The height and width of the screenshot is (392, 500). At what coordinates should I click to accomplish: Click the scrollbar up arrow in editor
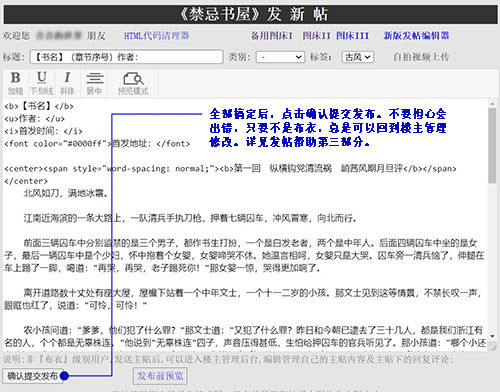[492, 104]
